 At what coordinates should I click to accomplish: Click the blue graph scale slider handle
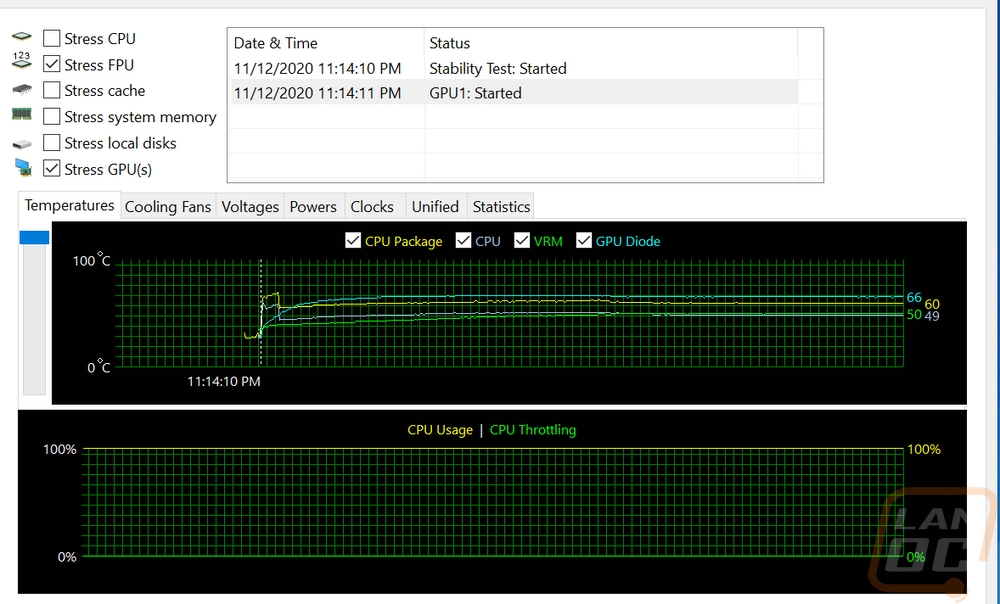point(34,237)
